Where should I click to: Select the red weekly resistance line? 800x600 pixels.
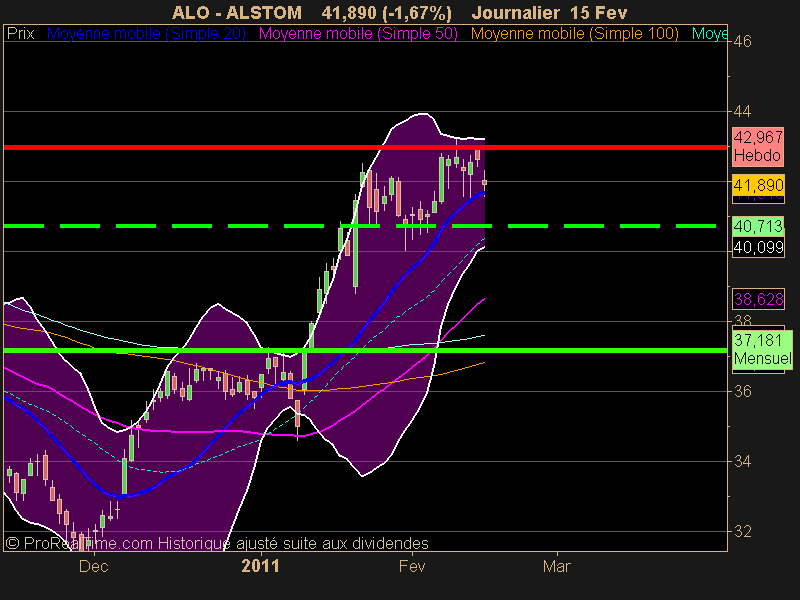click(365, 147)
